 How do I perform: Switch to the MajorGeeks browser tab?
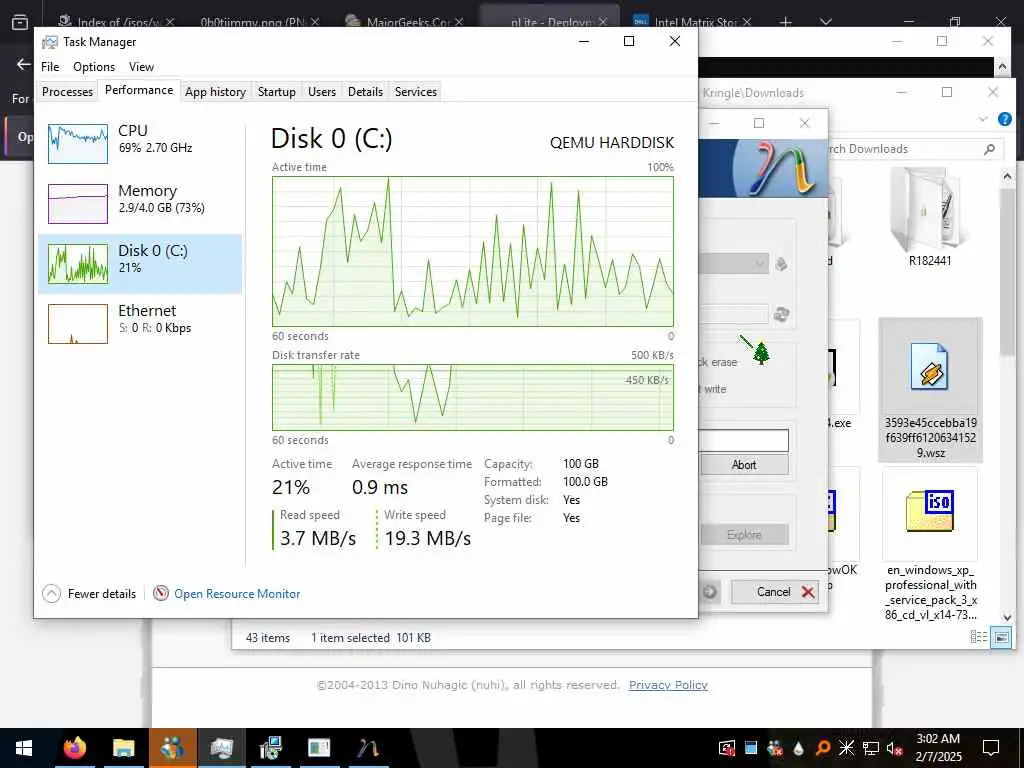pos(404,21)
